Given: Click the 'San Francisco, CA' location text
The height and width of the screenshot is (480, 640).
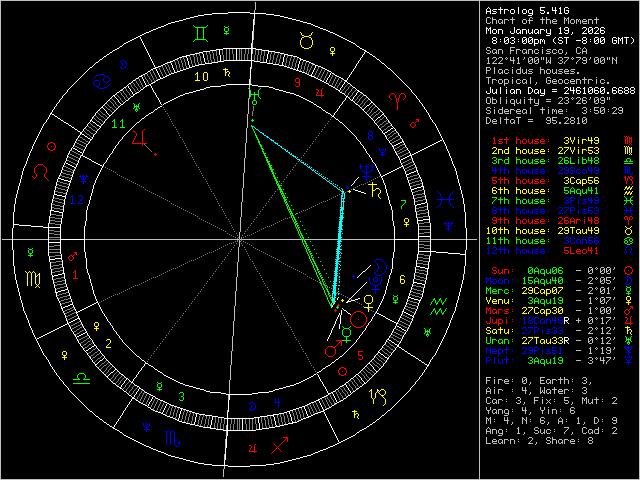Looking at the screenshot, I should point(536,51).
